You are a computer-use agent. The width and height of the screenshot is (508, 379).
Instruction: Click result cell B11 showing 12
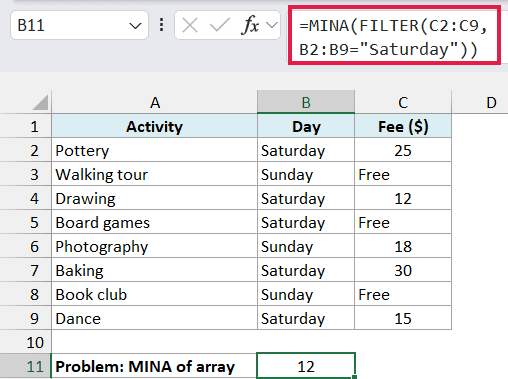click(x=306, y=366)
